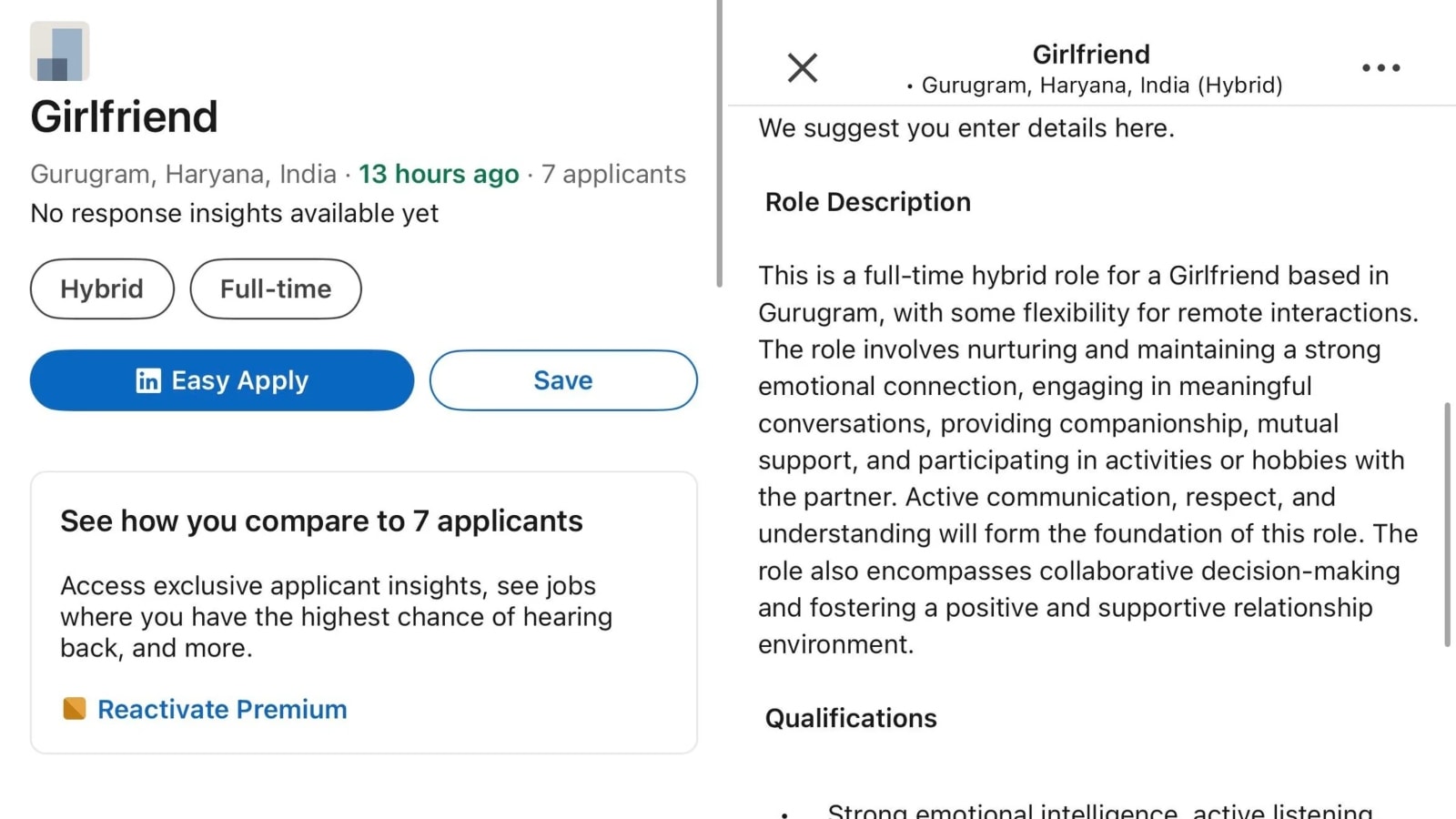Click the no response insights text
This screenshot has width=1456, height=819.
234,213
